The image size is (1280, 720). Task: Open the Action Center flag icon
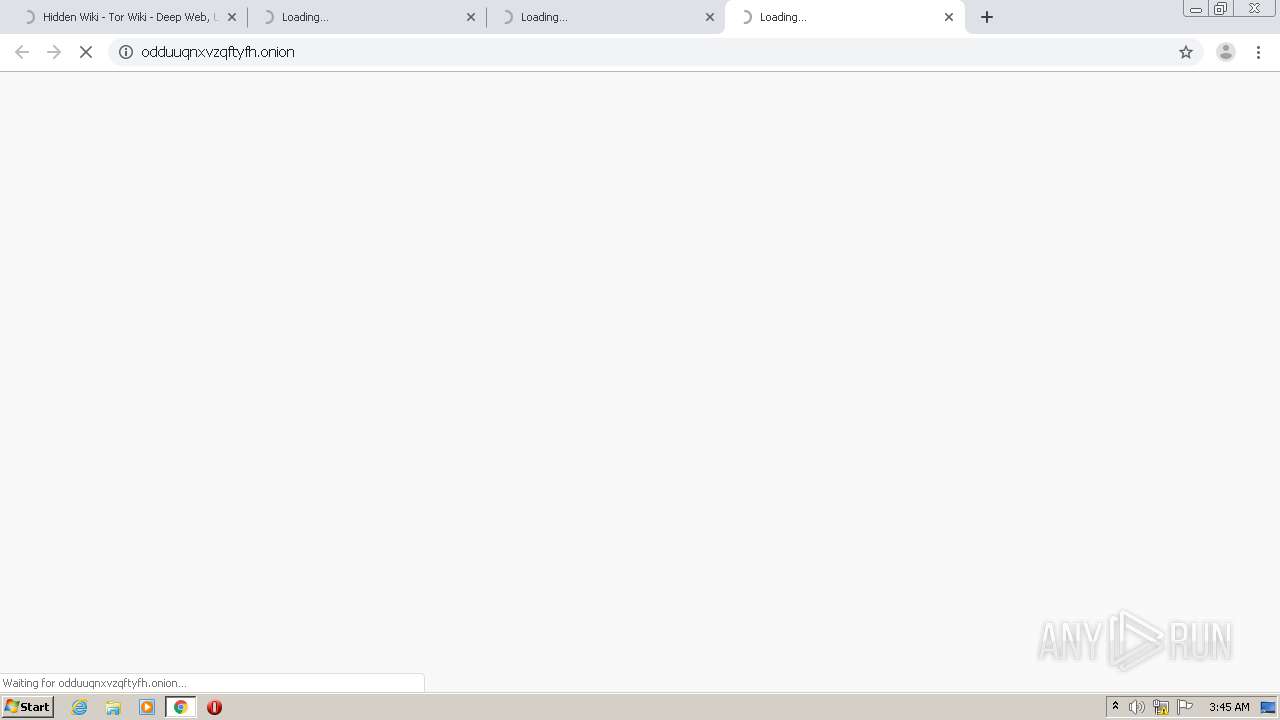(x=1185, y=707)
